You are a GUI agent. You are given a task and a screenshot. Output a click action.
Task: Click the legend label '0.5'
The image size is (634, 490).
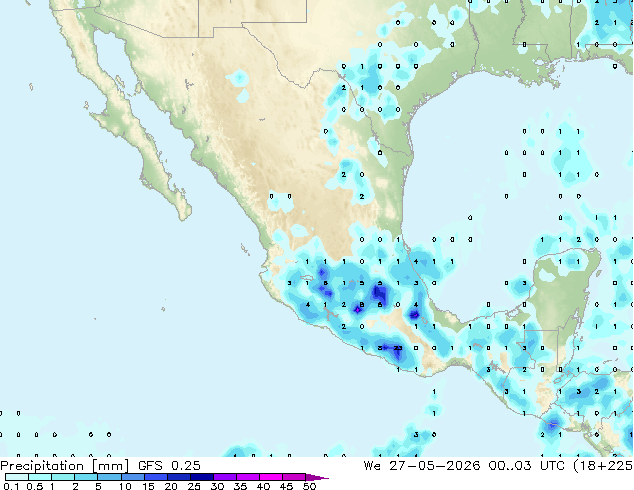tap(35, 486)
